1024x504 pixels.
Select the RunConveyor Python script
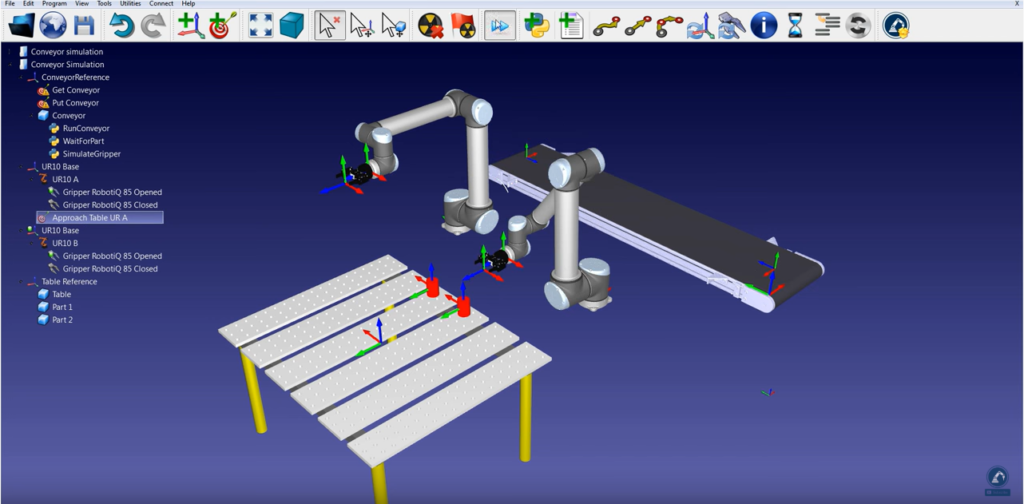coord(85,128)
